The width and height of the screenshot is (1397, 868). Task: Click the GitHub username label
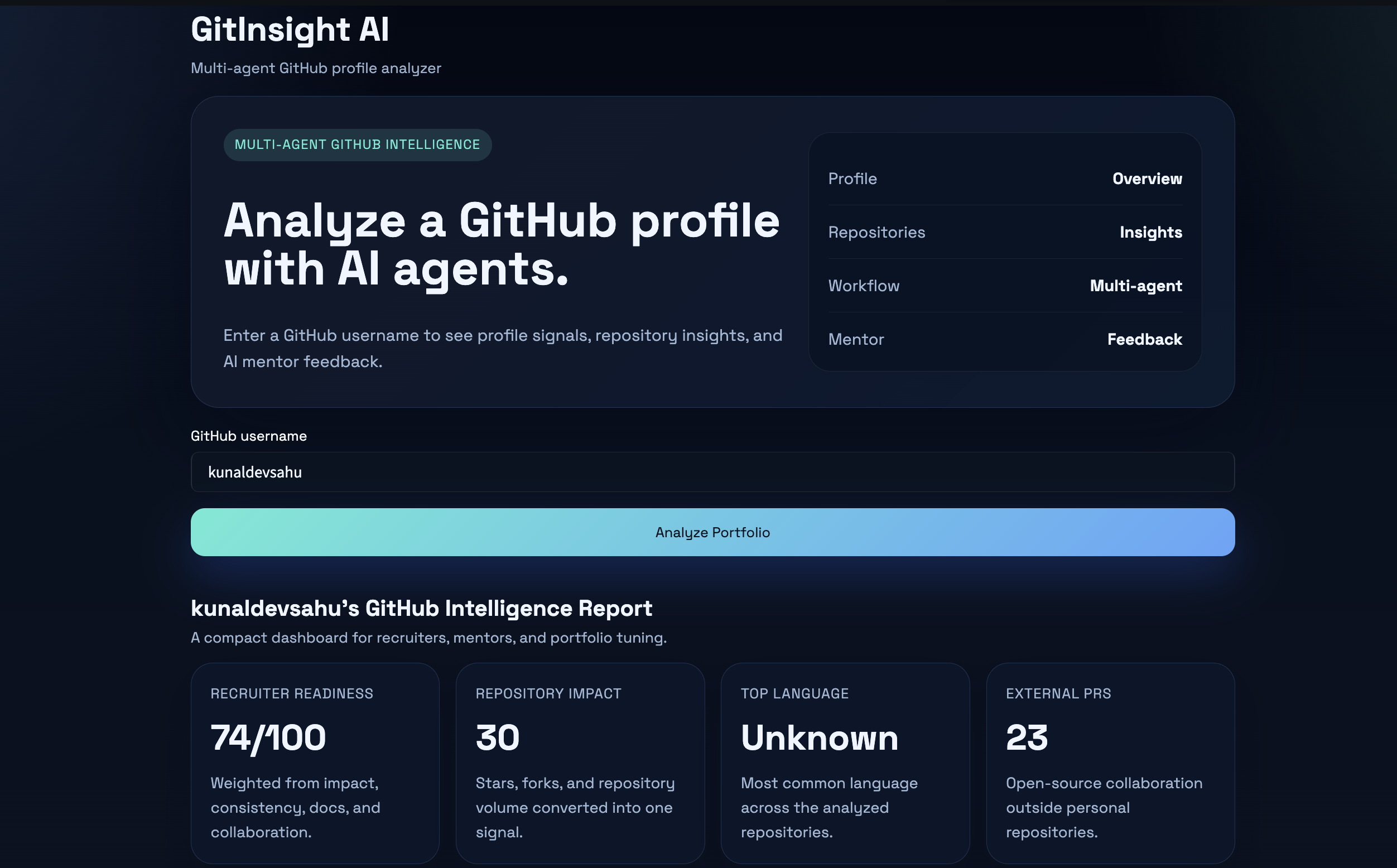[249, 436]
